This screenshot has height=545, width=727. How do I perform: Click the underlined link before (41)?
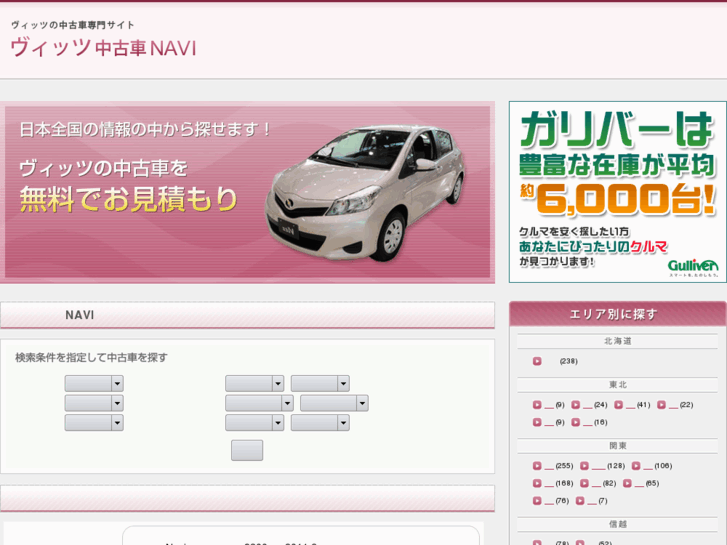click(x=630, y=406)
